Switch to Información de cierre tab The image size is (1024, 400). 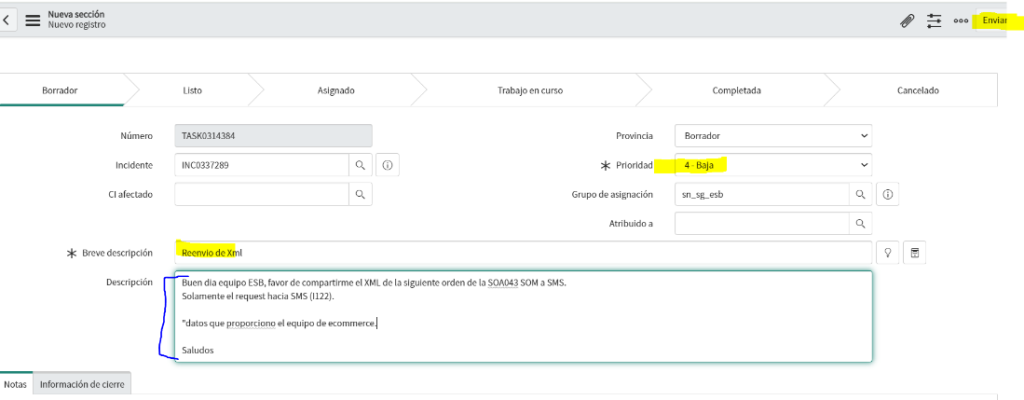click(82, 384)
